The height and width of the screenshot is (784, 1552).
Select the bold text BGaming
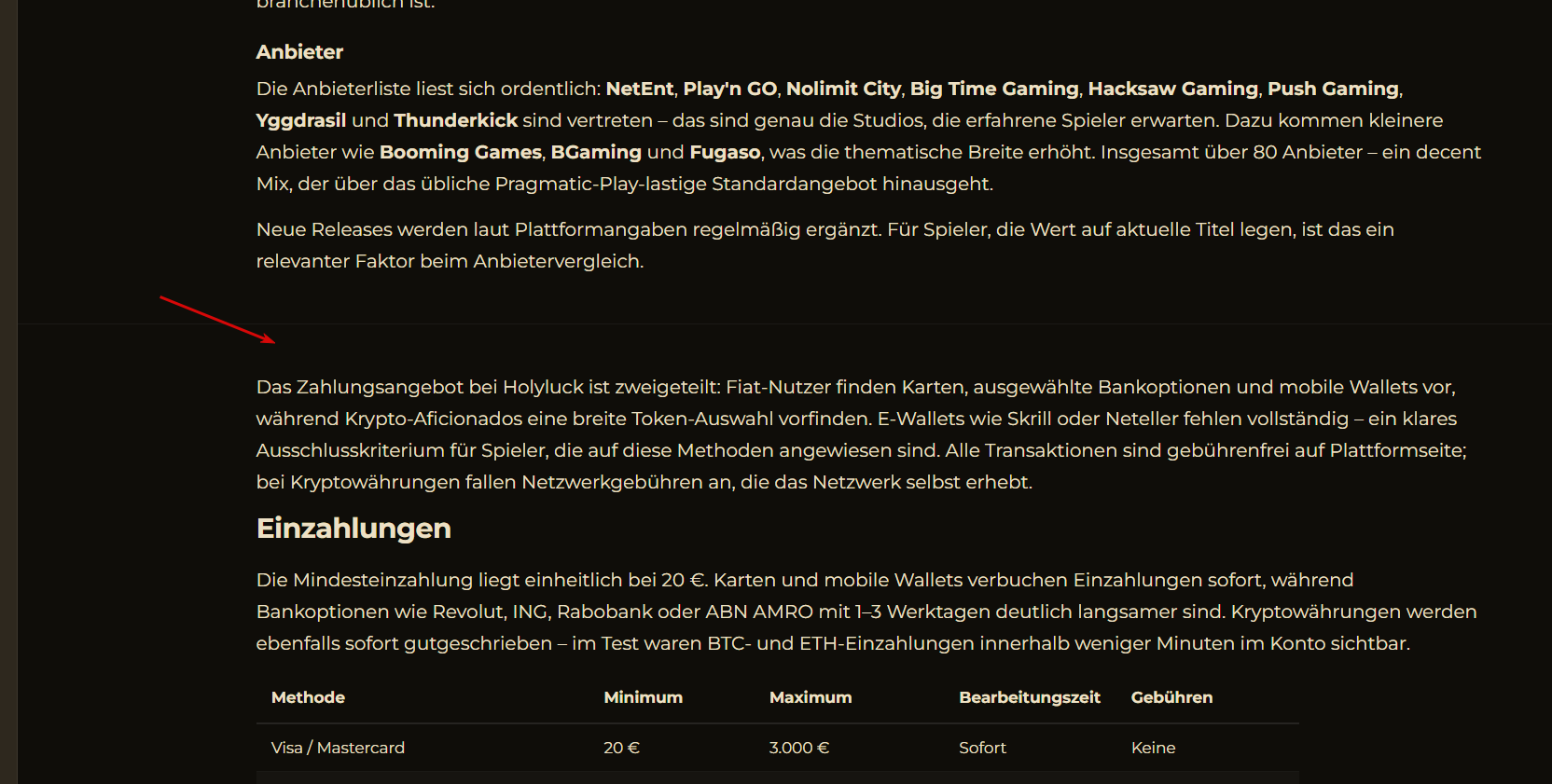[x=596, y=152]
